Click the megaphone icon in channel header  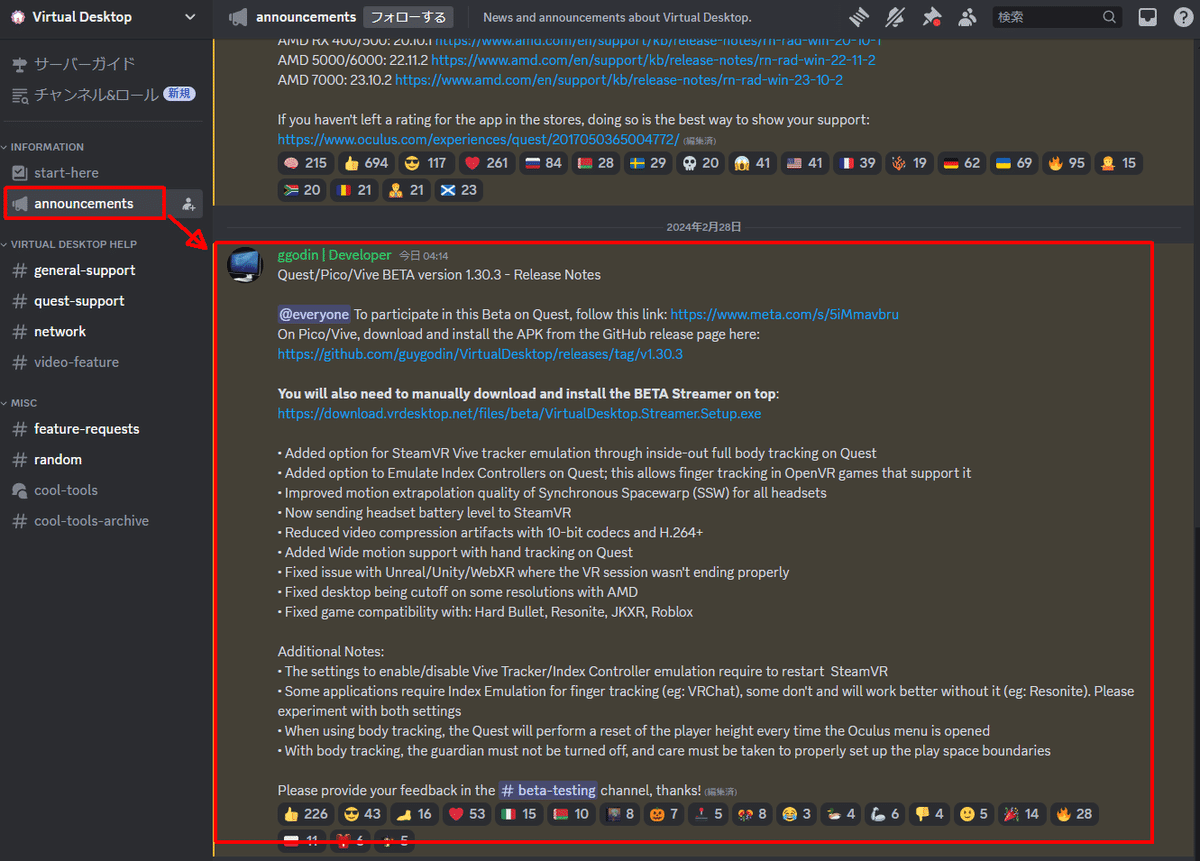click(238, 17)
